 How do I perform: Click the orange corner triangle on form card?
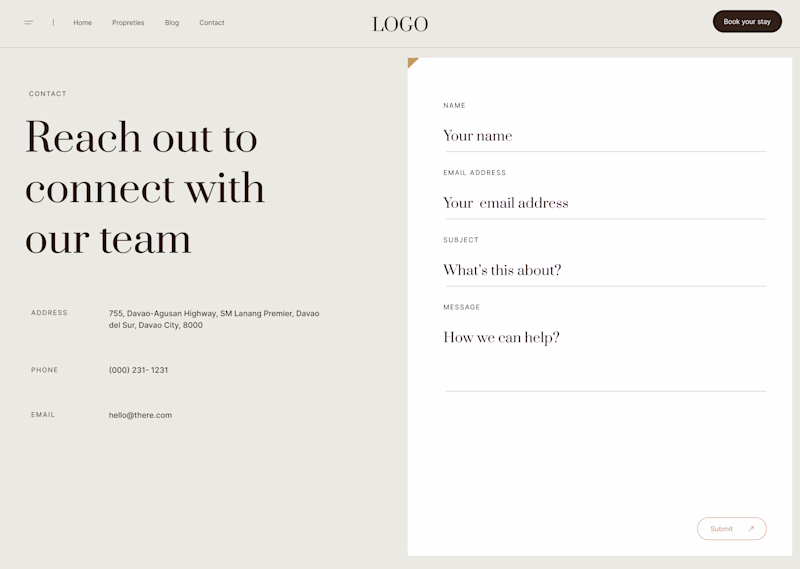pos(412,62)
